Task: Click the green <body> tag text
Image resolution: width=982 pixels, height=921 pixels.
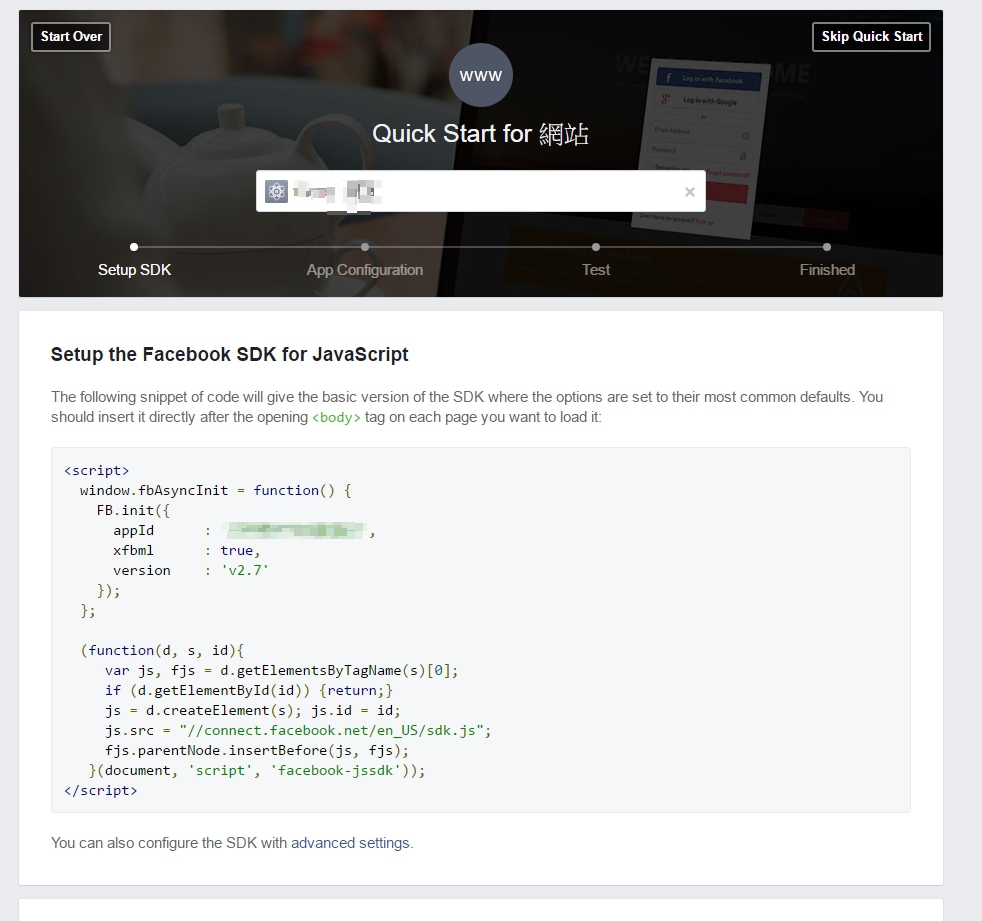Action: 336,418
